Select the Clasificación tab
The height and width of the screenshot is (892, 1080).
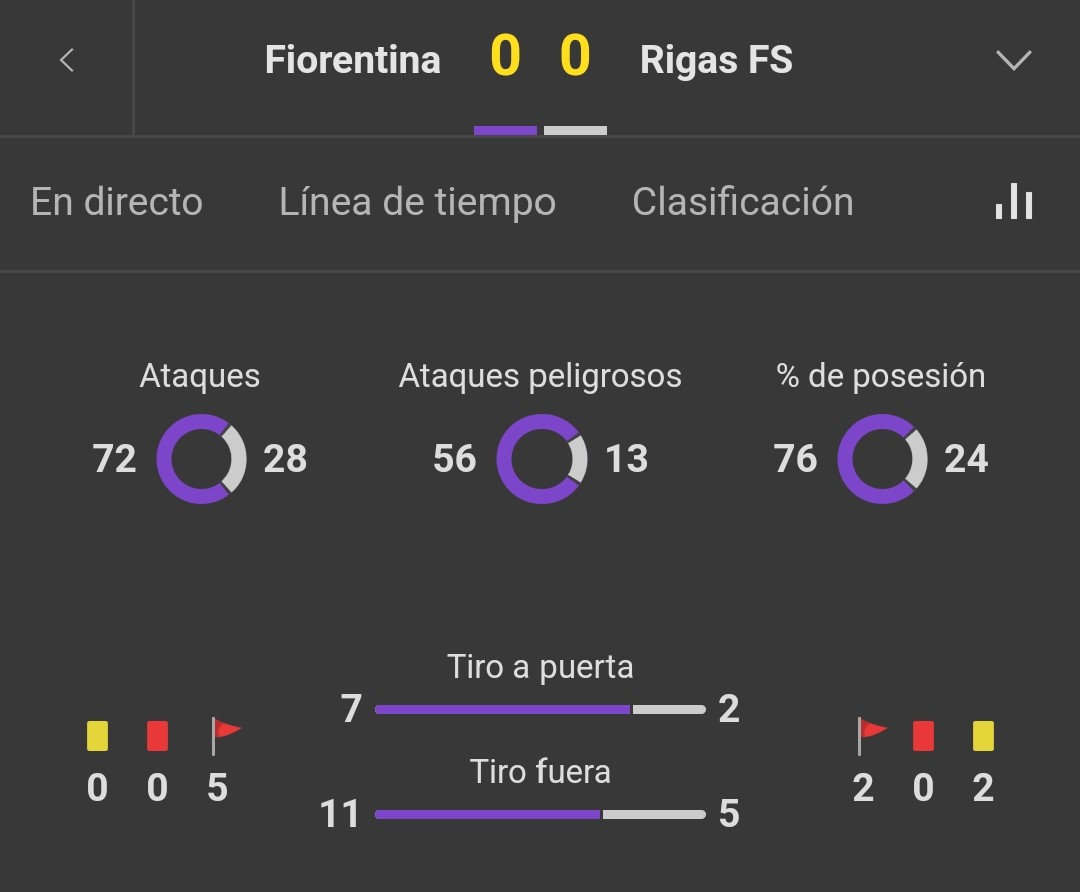(742, 202)
